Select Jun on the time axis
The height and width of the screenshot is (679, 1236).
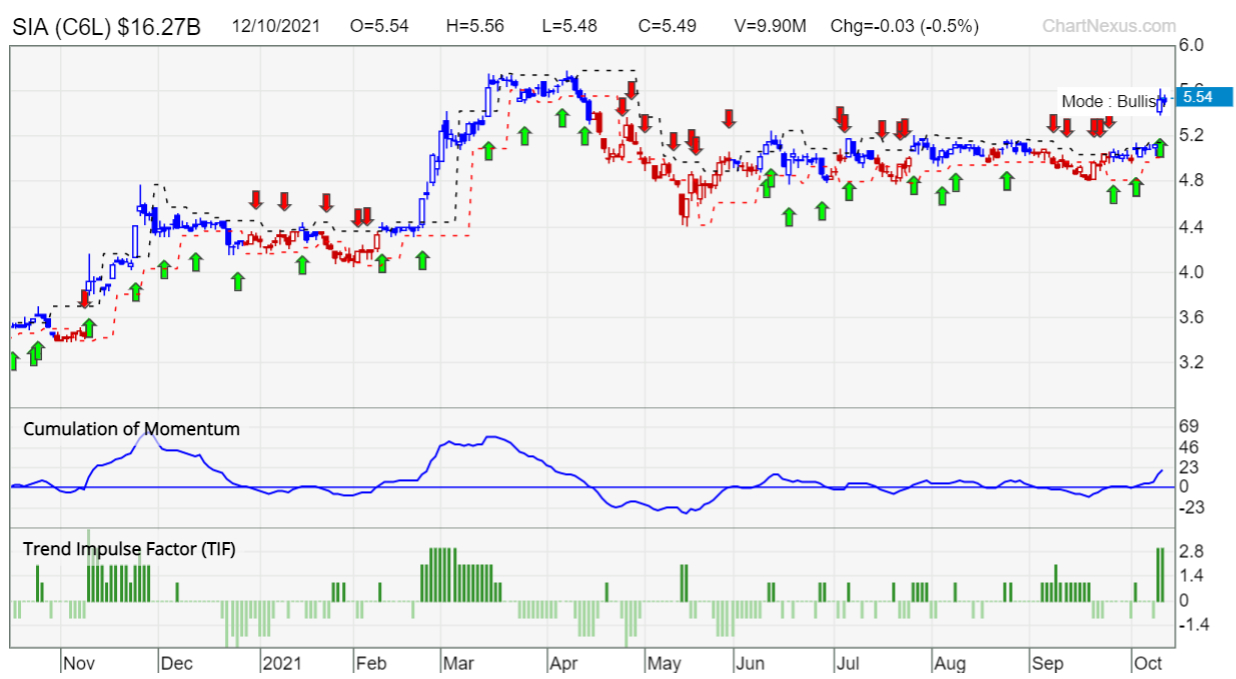tap(750, 663)
